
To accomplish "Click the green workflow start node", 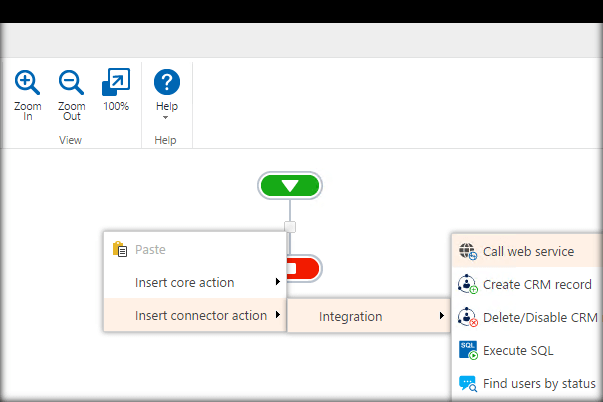I will point(290,186).
